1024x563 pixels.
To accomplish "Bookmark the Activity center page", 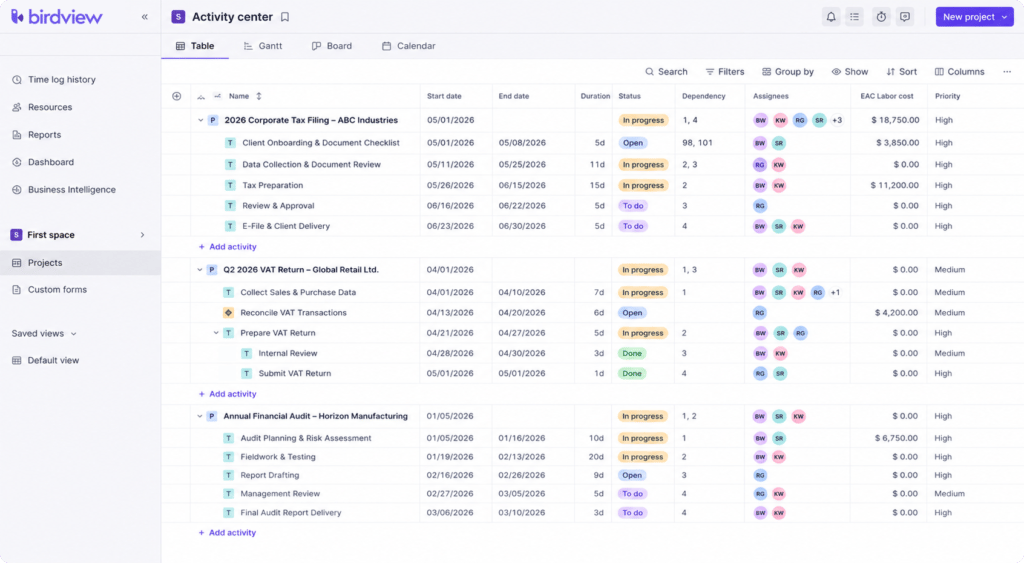I will tap(285, 17).
